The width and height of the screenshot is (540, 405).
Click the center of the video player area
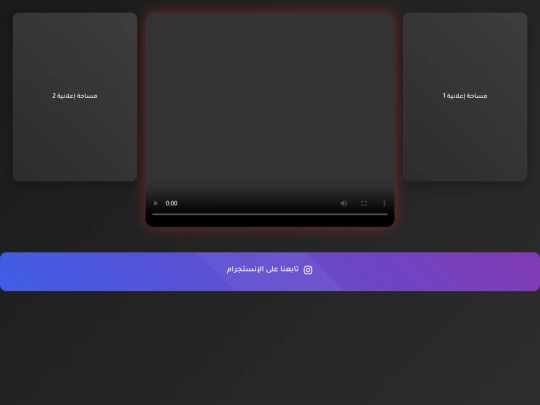click(270, 120)
